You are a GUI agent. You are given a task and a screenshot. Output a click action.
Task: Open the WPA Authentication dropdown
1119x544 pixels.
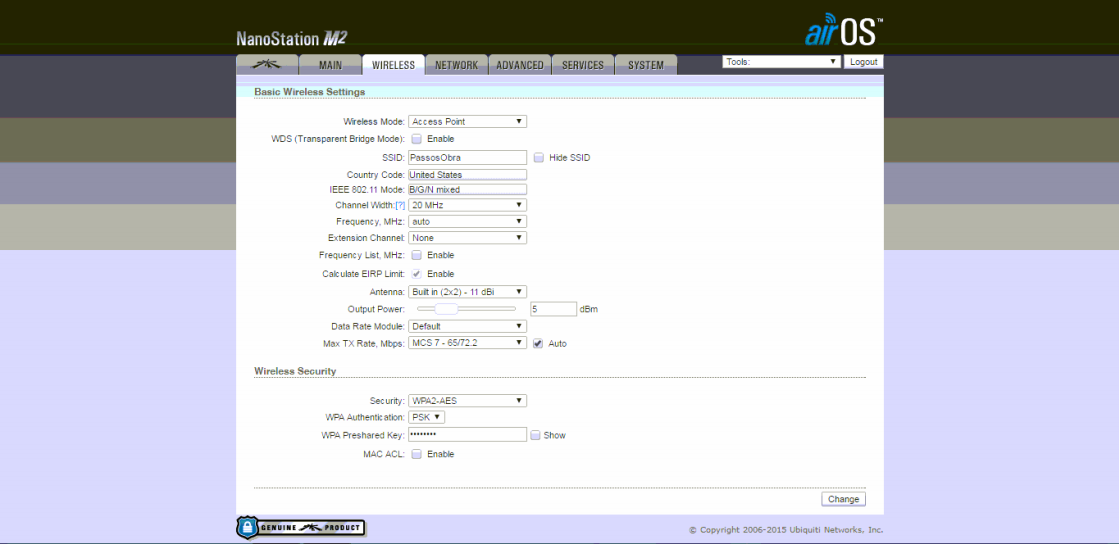(x=427, y=417)
